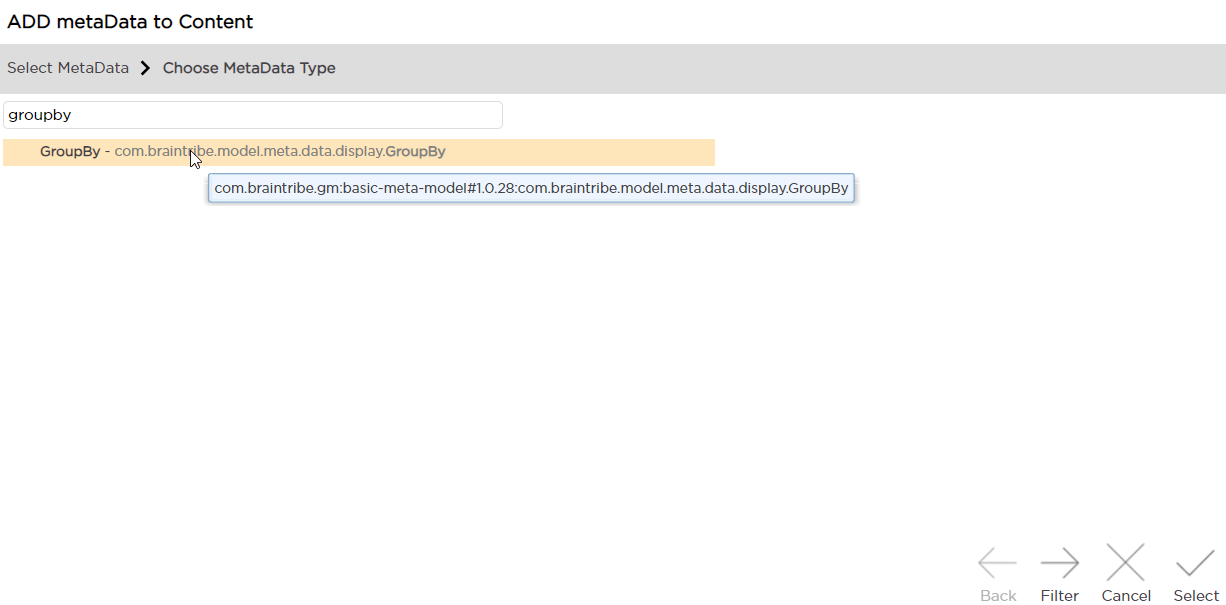The image size is (1226, 605).
Task: Click bold "GroupBy" name at row start
Action: click(70, 152)
